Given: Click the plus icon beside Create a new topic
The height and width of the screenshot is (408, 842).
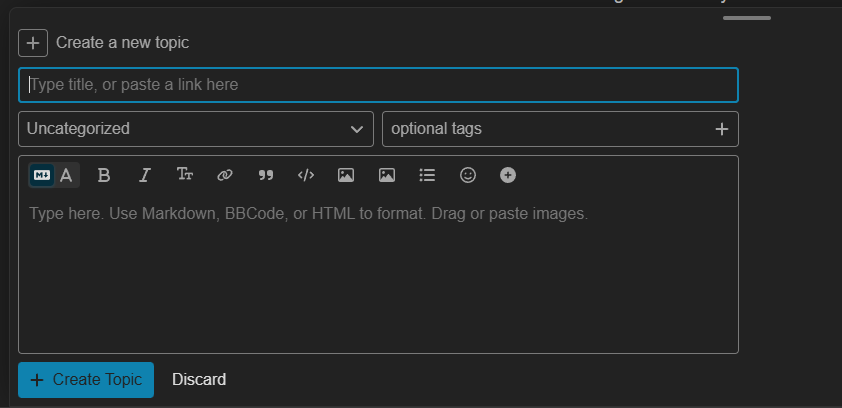Looking at the screenshot, I should pos(33,43).
